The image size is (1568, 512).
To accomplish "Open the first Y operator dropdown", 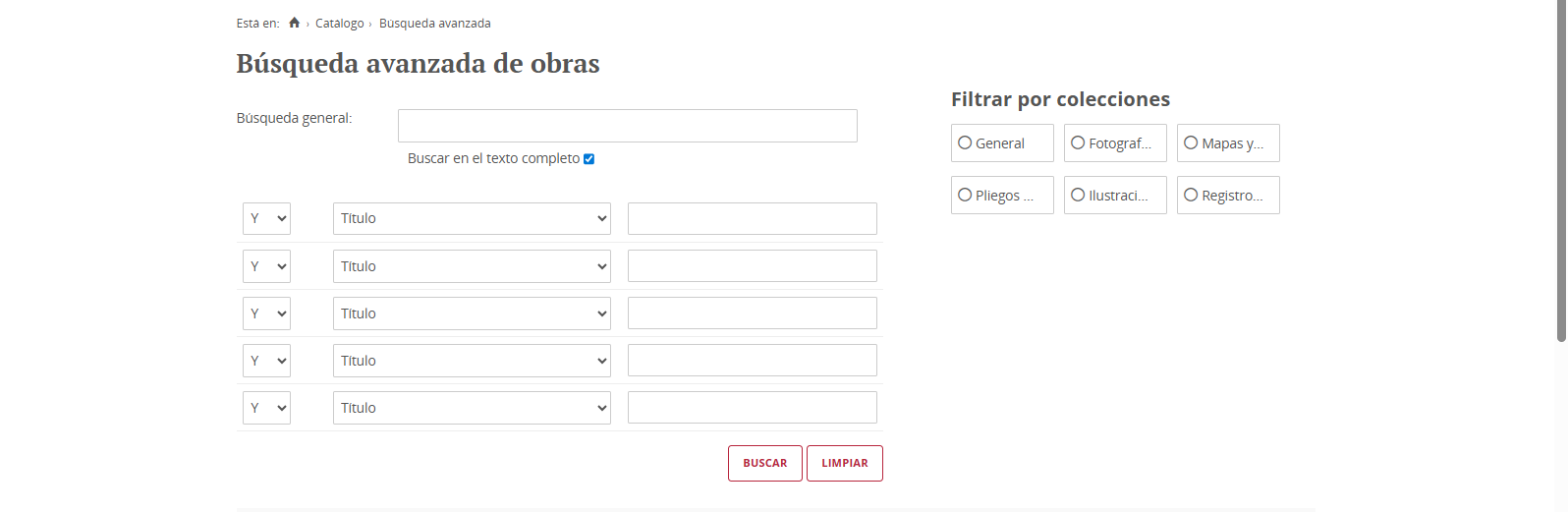I will (266, 219).
